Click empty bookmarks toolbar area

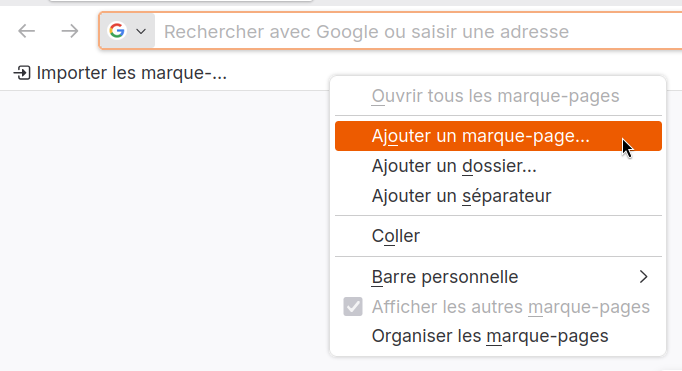coord(278,73)
